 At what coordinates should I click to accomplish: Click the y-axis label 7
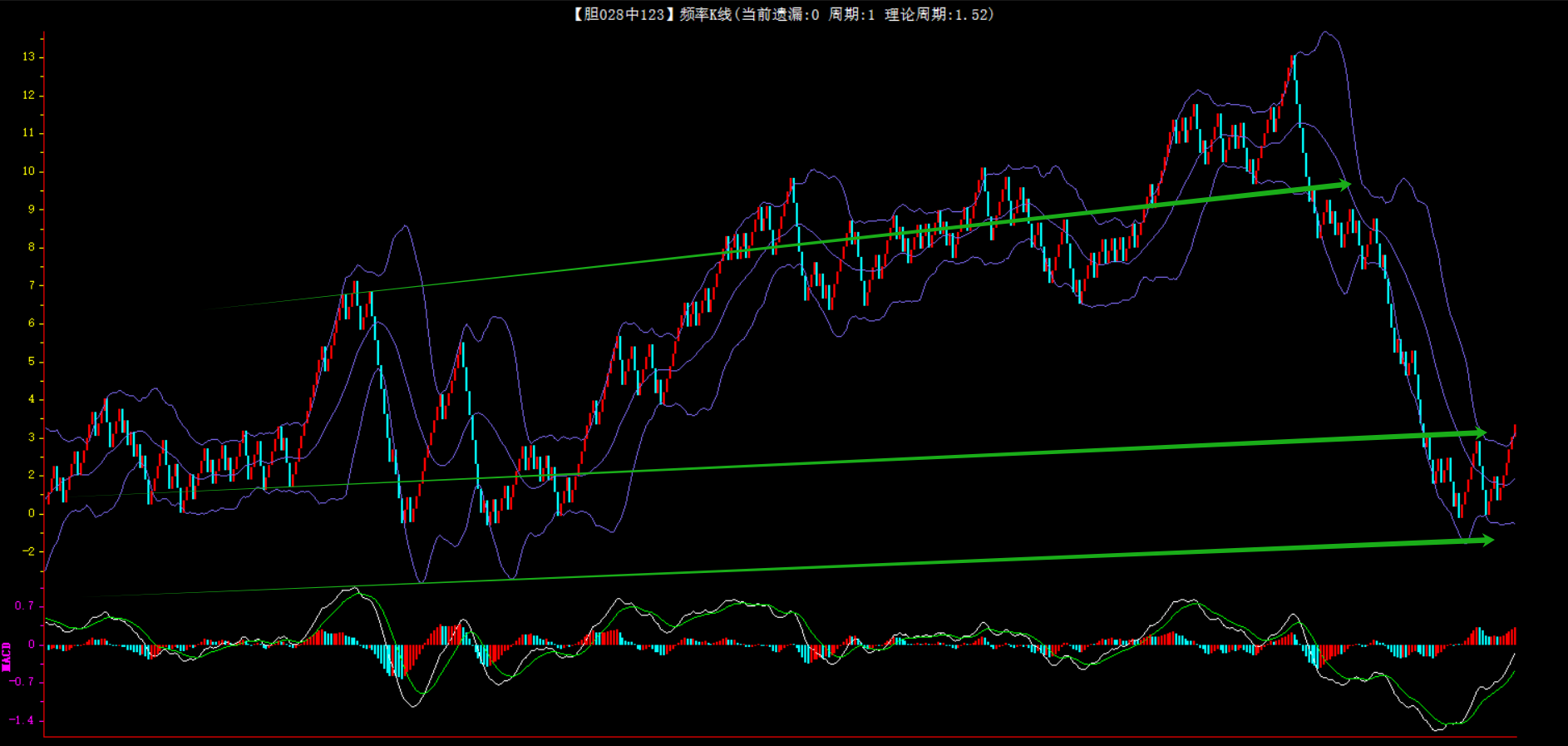click(32, 285)
